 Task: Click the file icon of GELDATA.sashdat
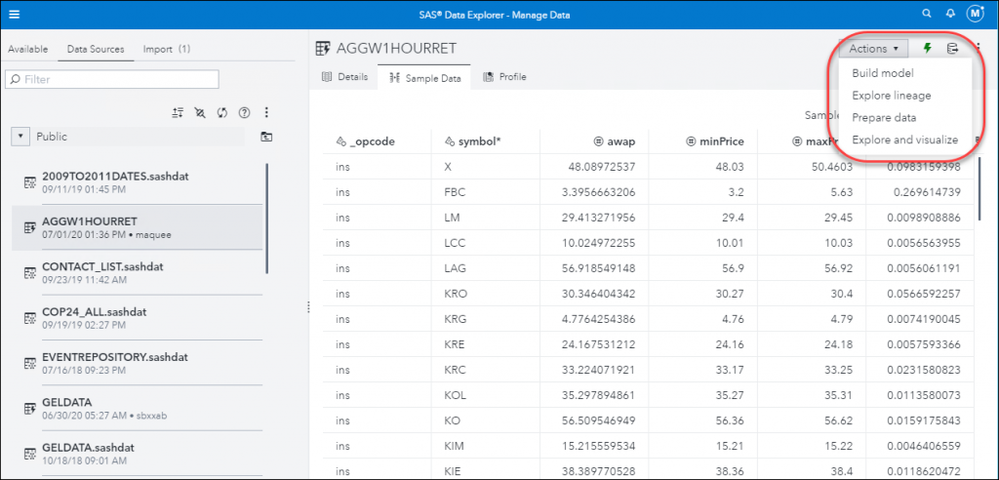pyautogui.click(x=29, y=454)
